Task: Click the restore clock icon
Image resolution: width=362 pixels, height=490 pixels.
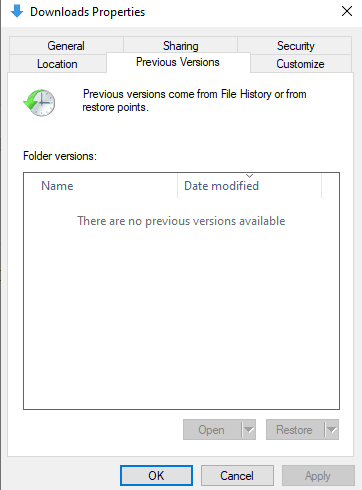Action: click(39, 102)
